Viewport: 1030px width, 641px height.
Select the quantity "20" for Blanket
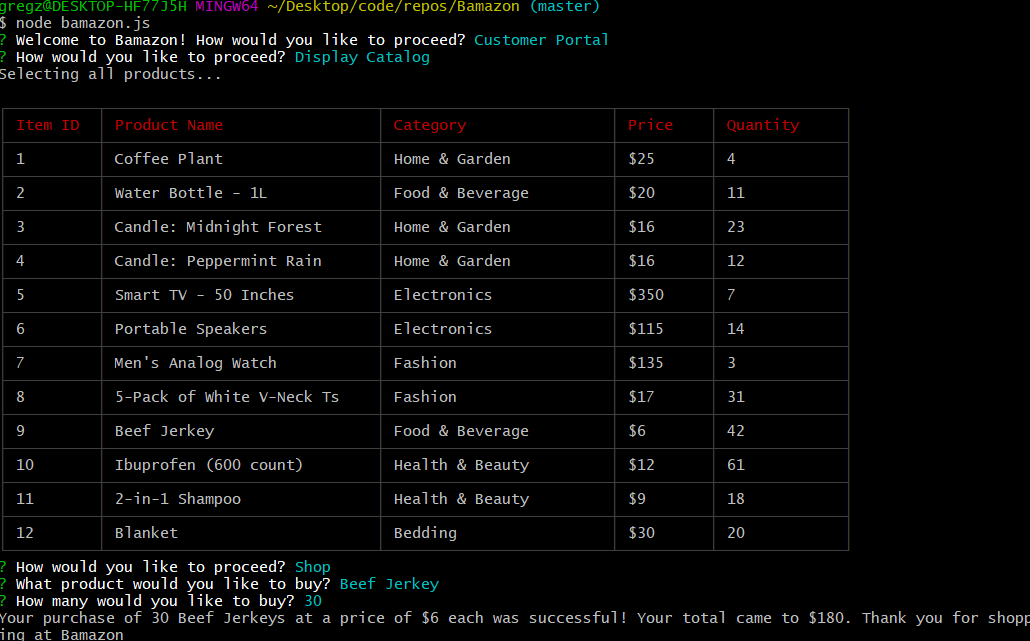point(736,533)
